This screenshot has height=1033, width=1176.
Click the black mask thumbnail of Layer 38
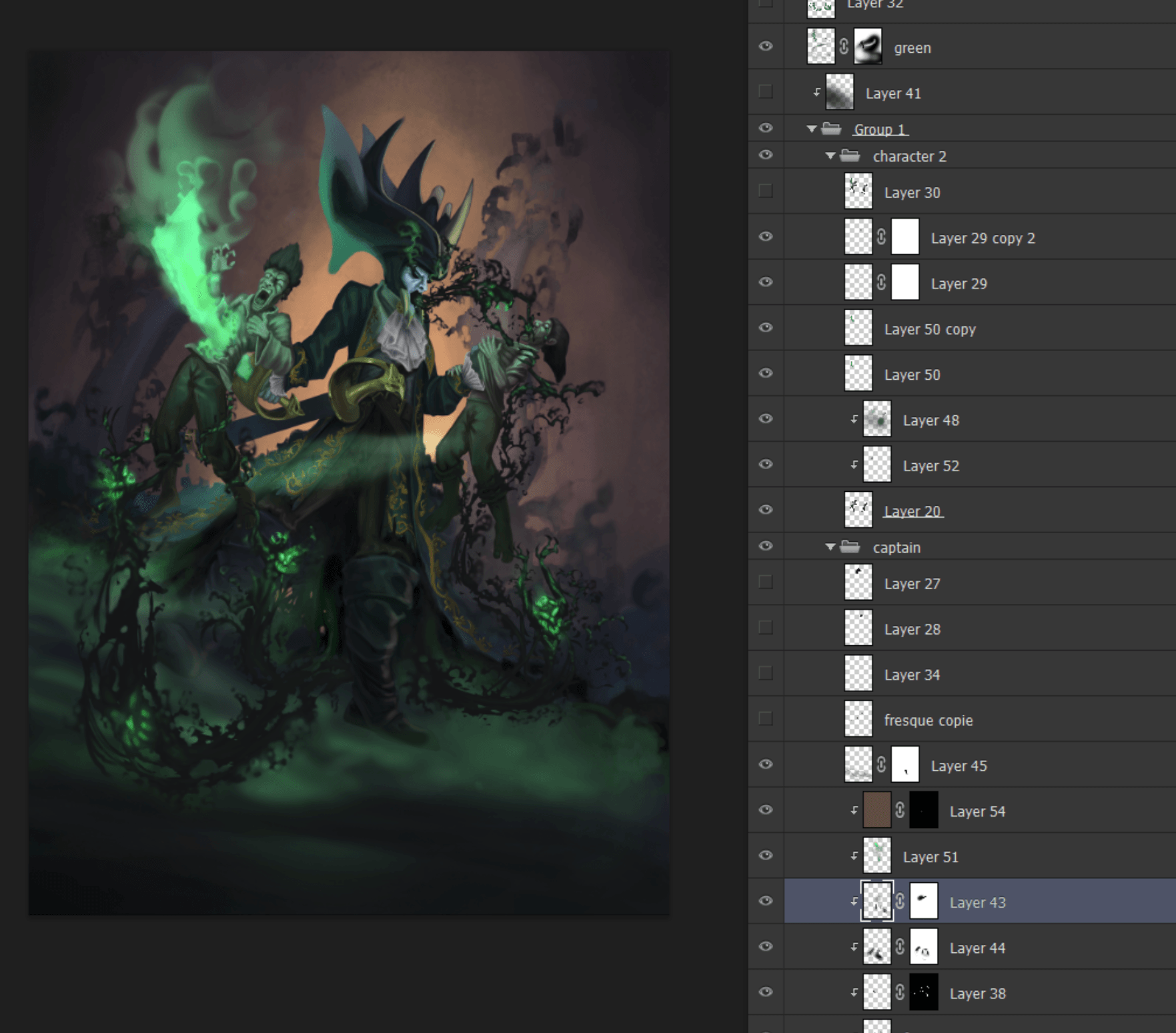point(923,992)
